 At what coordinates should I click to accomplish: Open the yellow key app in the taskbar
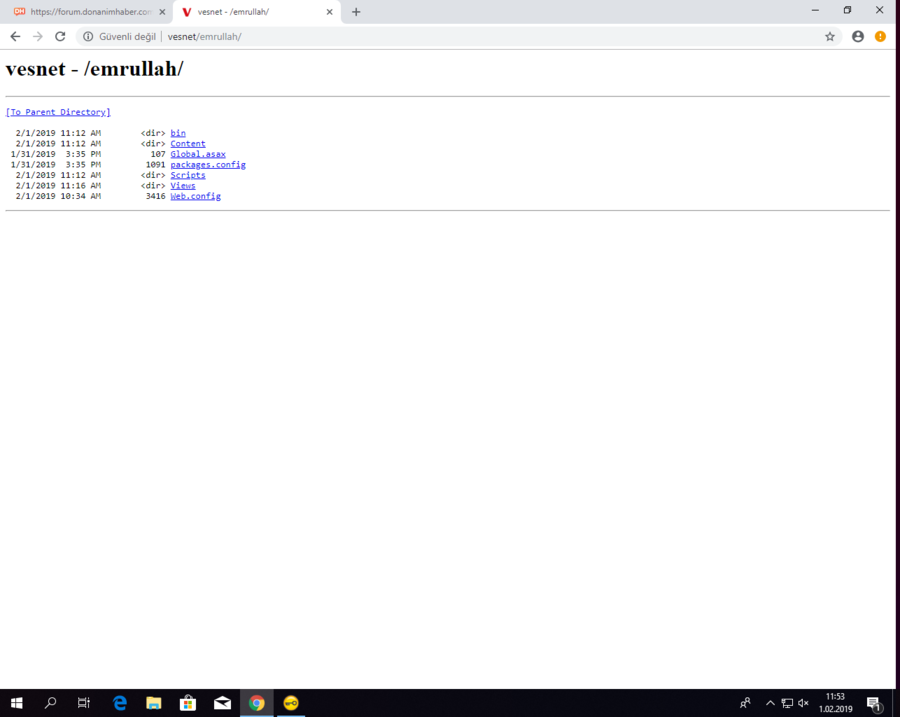(x=291, y=703)
